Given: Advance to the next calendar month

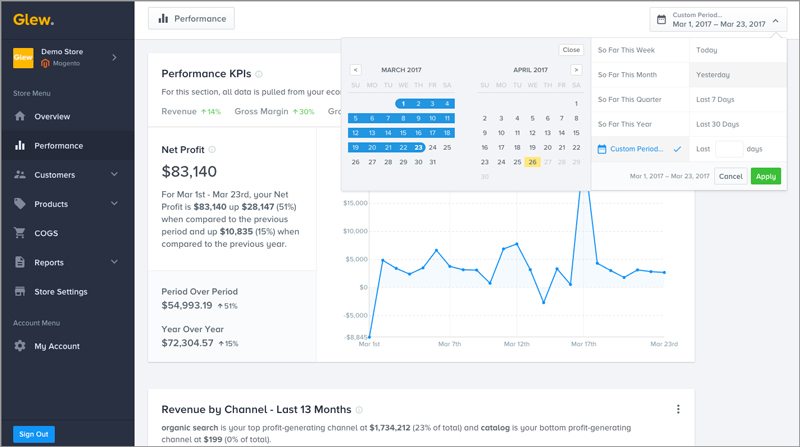Looking at the screenshot, I should click(576, 70).
